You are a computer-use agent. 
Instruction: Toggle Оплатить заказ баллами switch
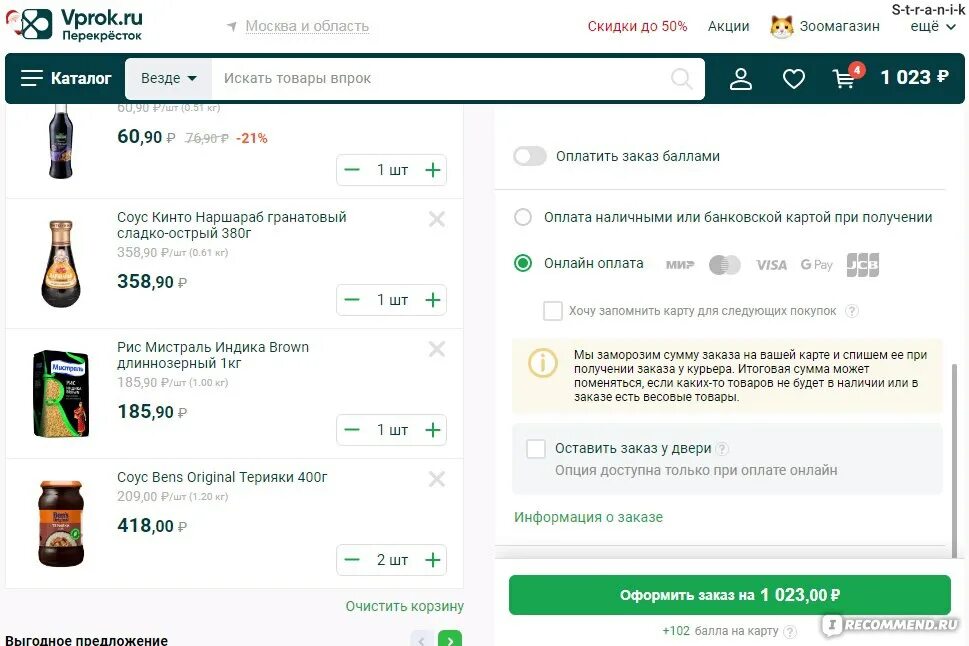click(x=530, y=156)
